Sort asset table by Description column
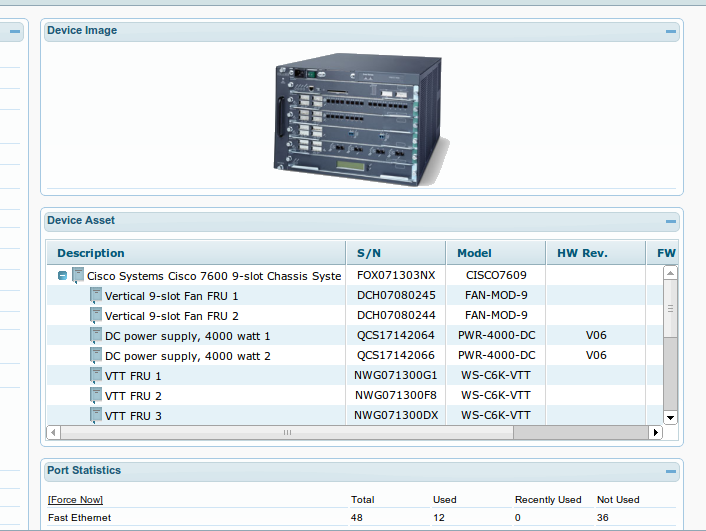The image size is (706, 531). tap(196, 253)
